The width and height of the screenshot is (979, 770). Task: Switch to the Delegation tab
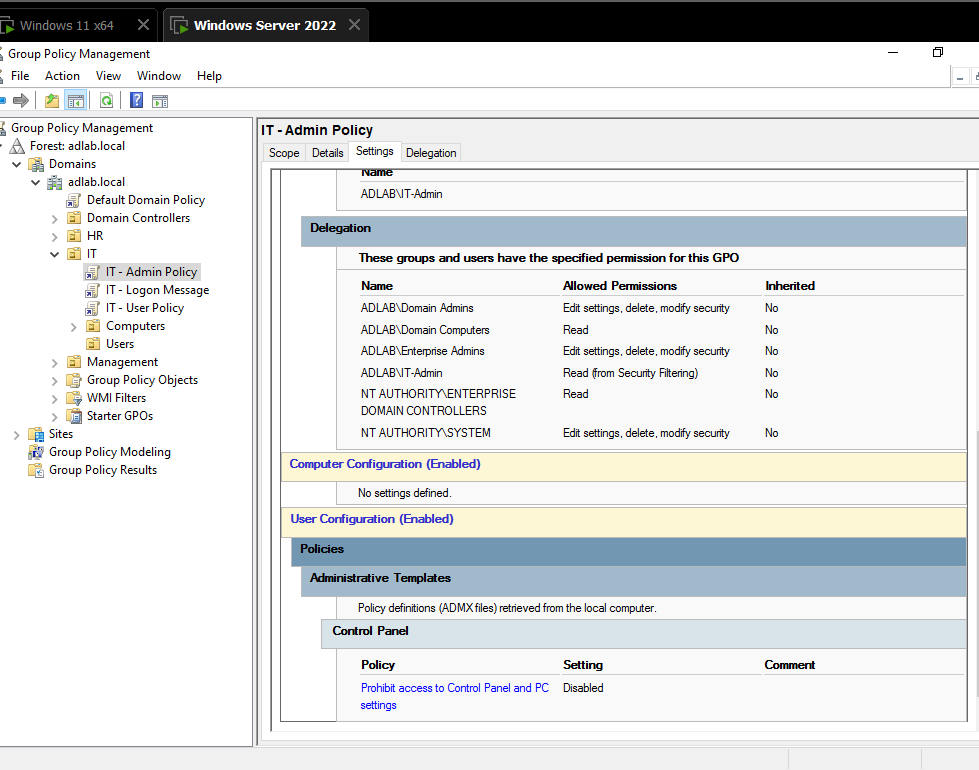coord(431,153)
